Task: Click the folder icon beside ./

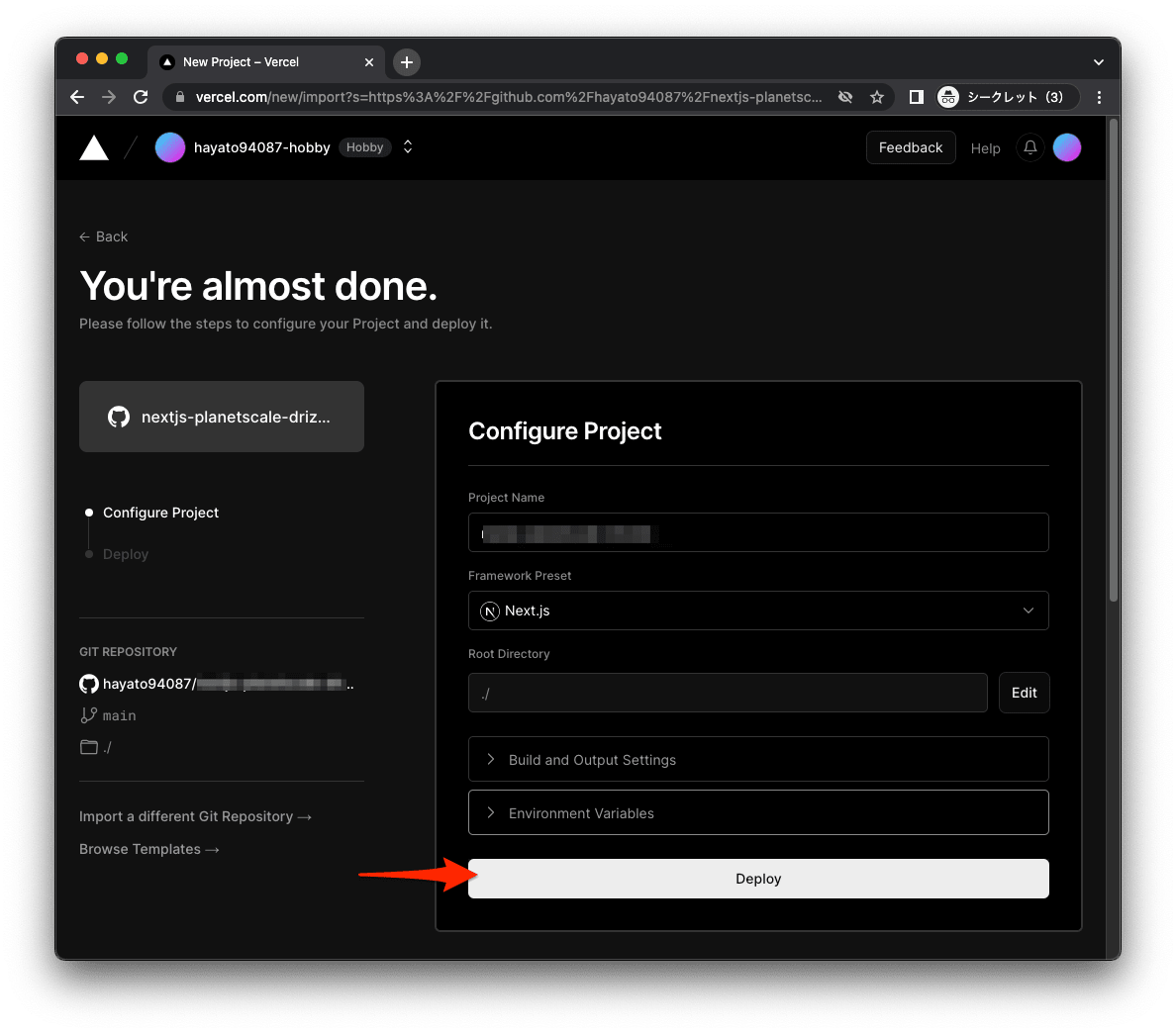Action: point(88,747)
